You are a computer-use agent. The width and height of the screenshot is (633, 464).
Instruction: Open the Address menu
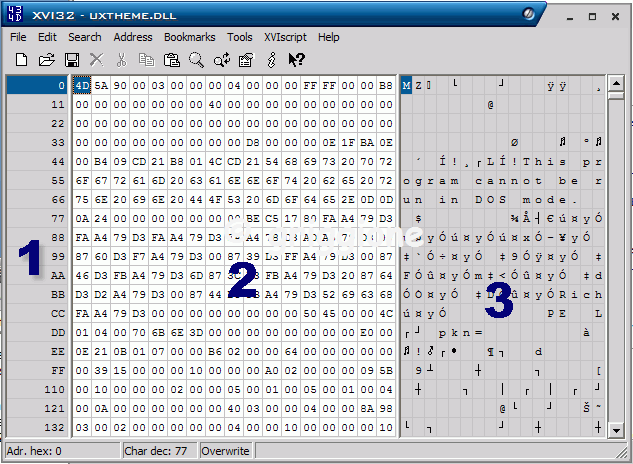point(133,37)
